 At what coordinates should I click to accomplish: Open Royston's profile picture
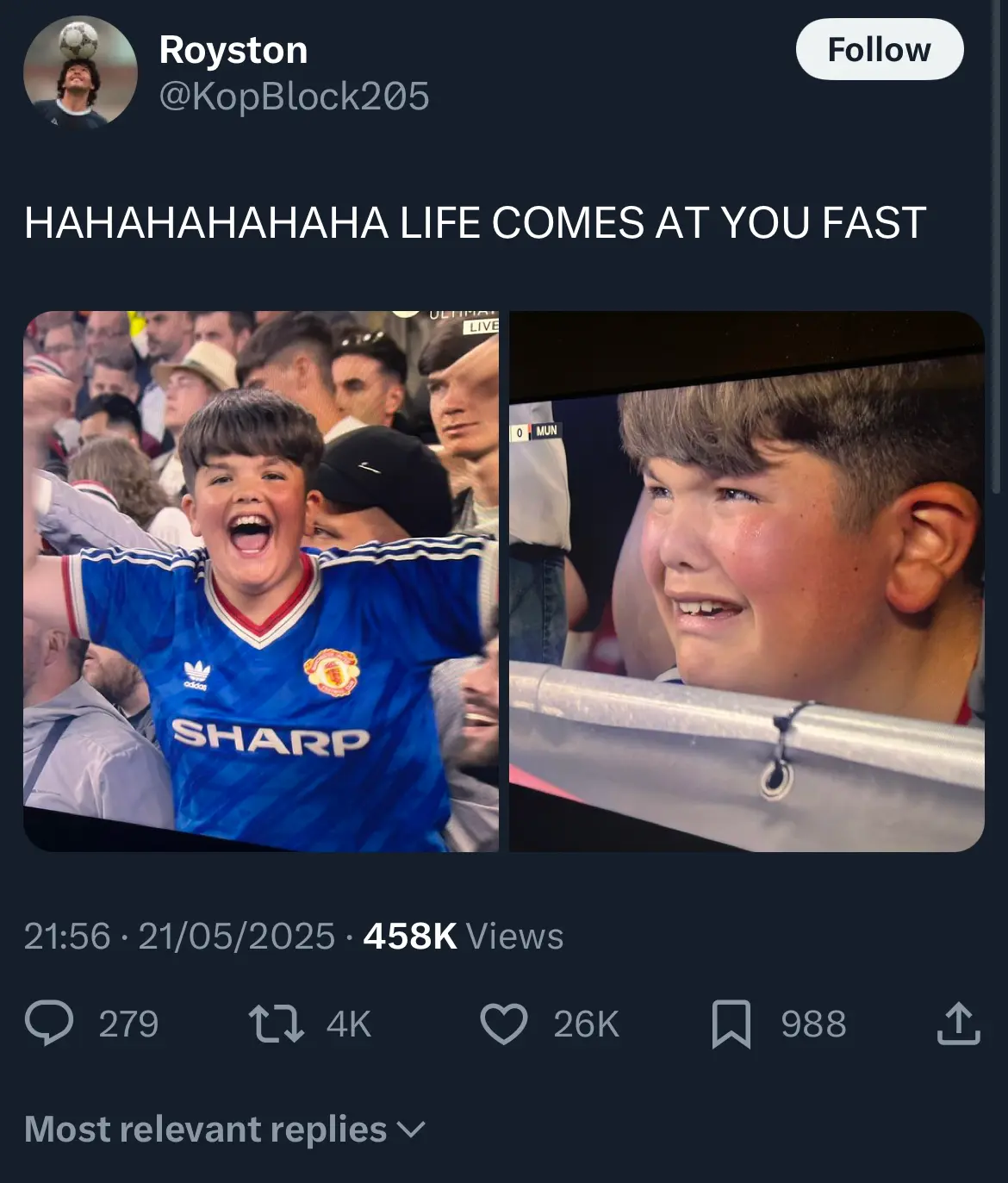[x=80, y=72]
